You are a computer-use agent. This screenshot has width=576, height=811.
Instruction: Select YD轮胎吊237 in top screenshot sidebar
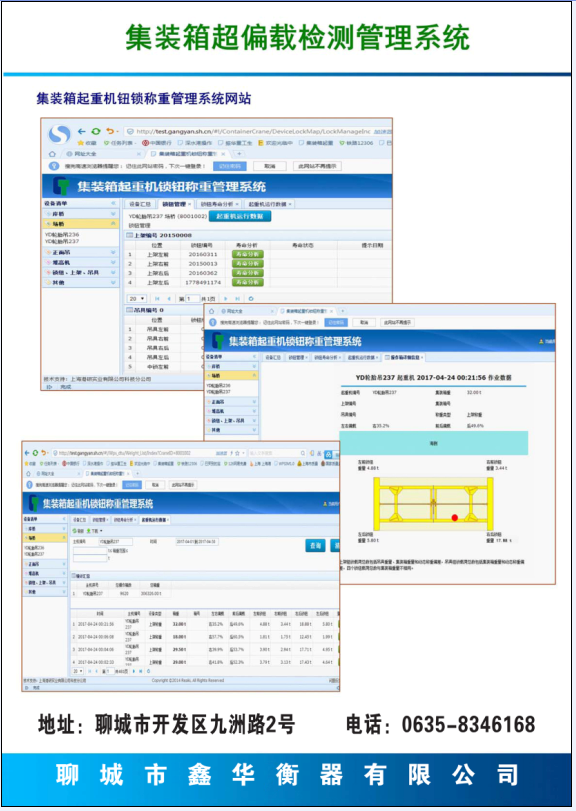pos(62,241)
